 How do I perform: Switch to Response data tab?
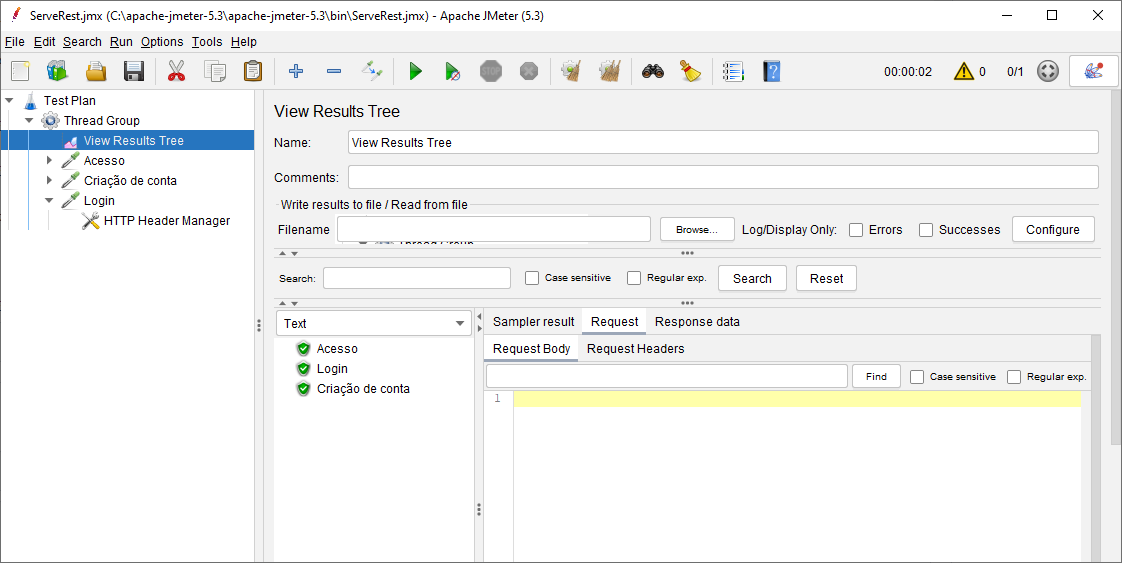coord(697,322)
